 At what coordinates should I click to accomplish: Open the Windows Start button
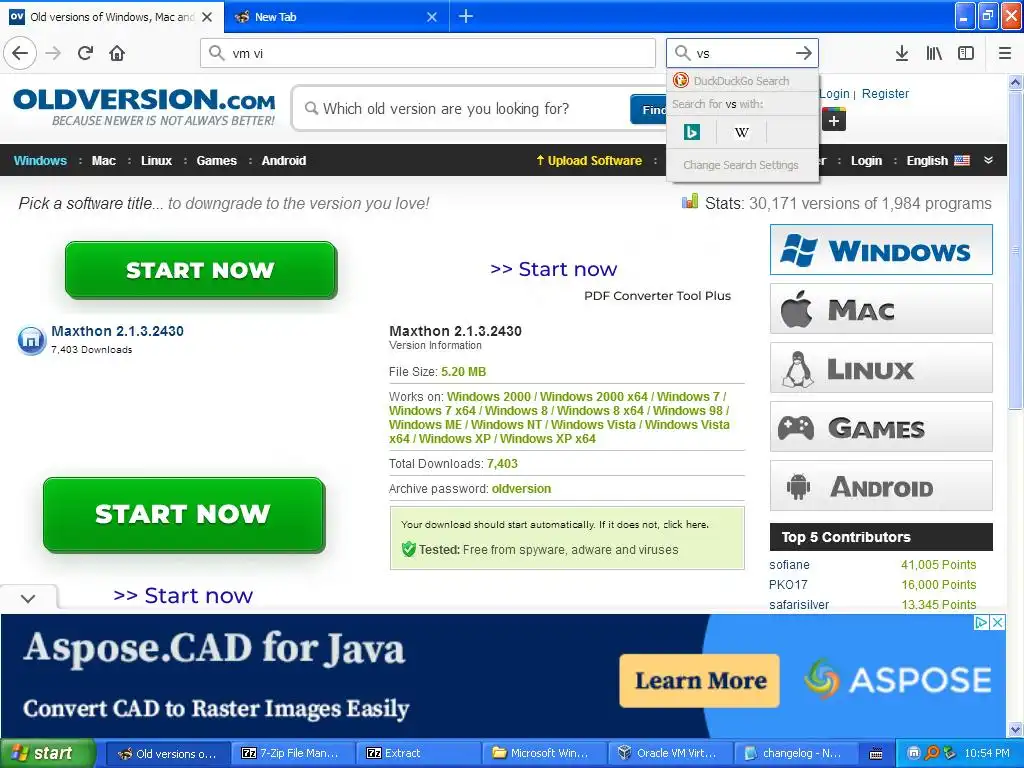(48, 754)
